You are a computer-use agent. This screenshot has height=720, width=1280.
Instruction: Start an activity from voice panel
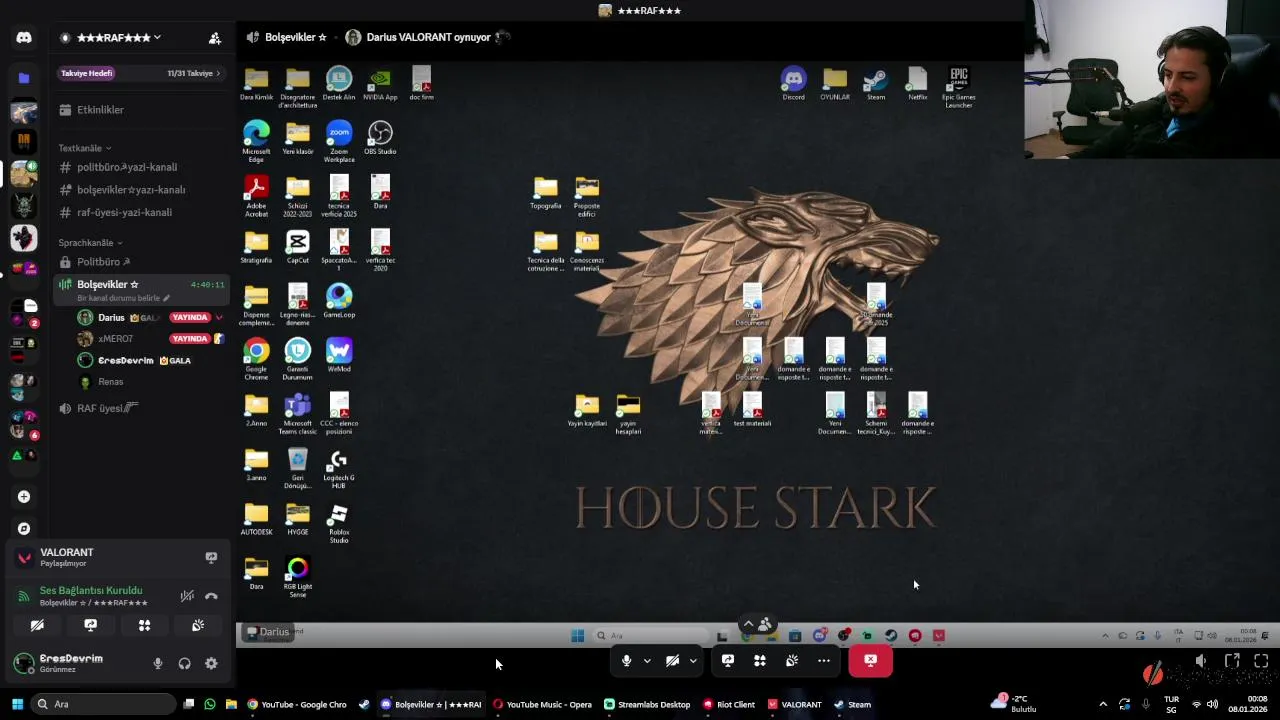tap(145, 625)
